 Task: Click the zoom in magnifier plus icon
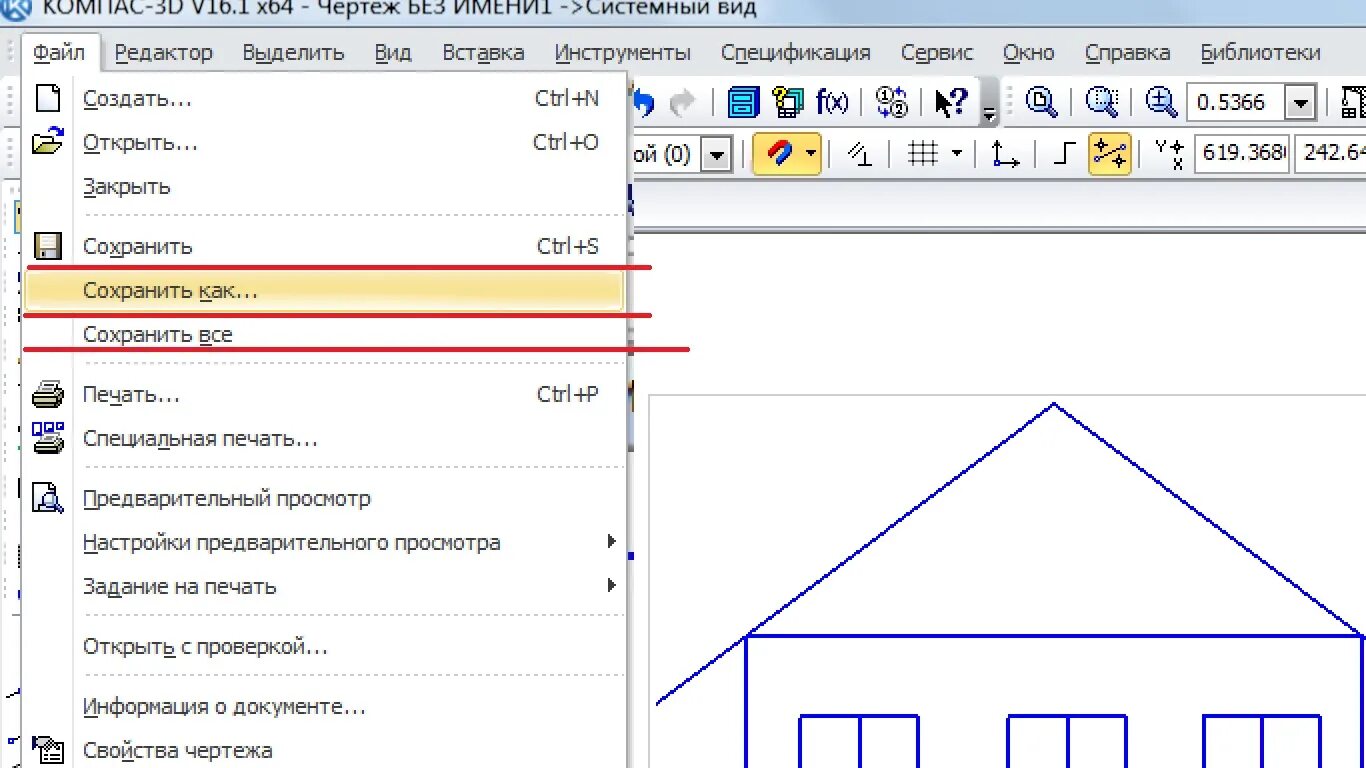[x=1161, y=102]
